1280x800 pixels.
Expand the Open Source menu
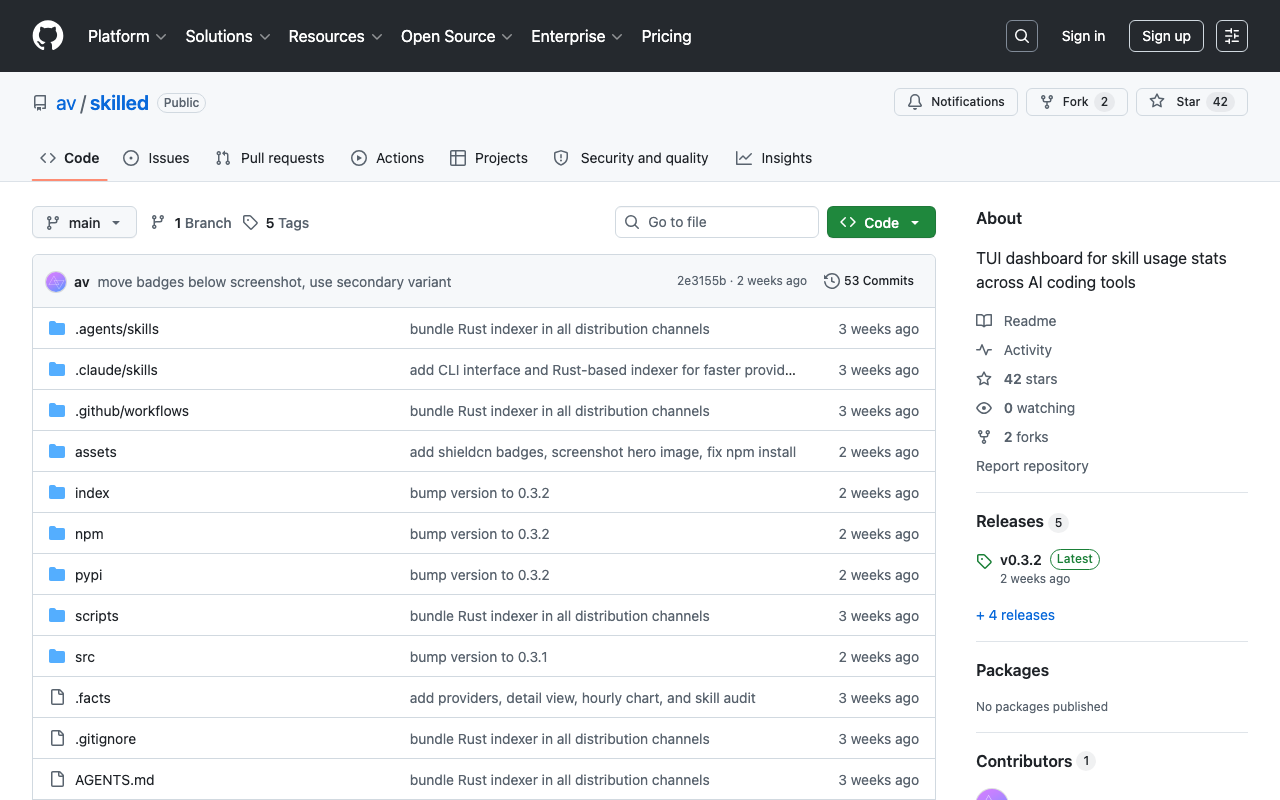click(457, 36)
